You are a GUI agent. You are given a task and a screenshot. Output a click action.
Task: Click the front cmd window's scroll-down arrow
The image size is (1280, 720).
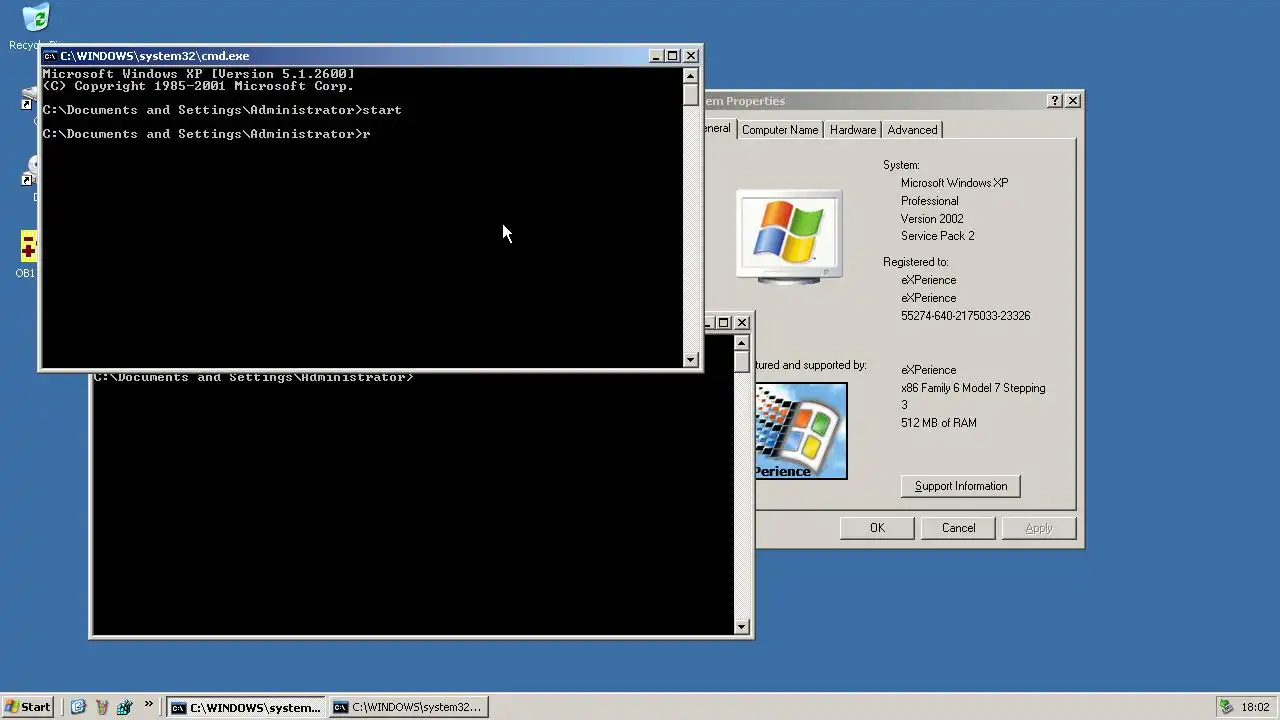click(691, 360)
